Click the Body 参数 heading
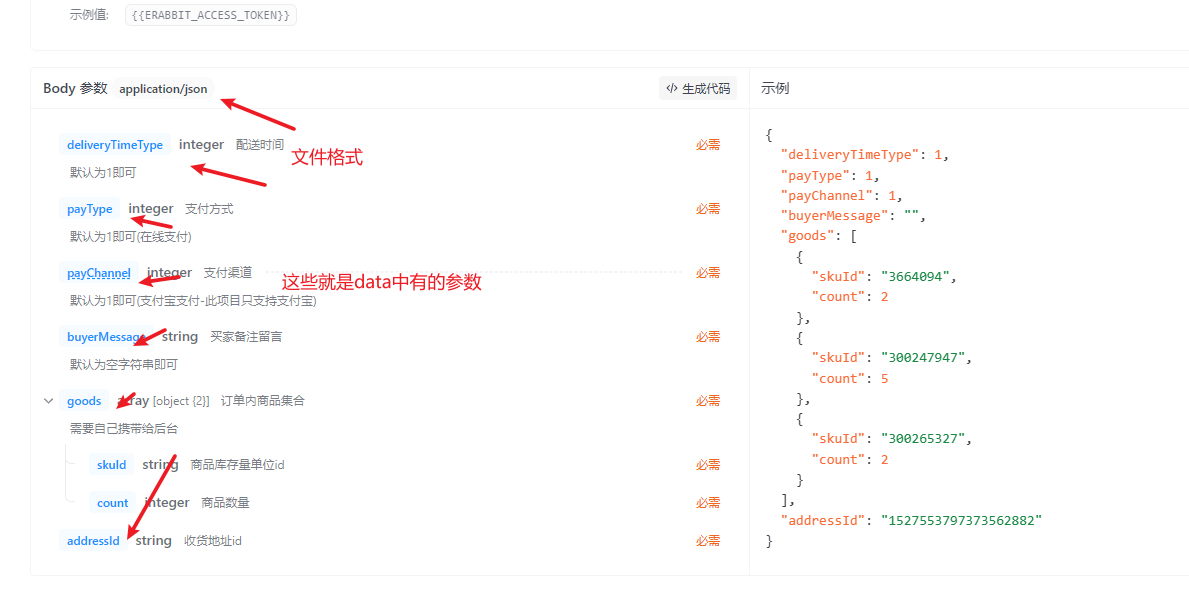 (x=75, y=89)
